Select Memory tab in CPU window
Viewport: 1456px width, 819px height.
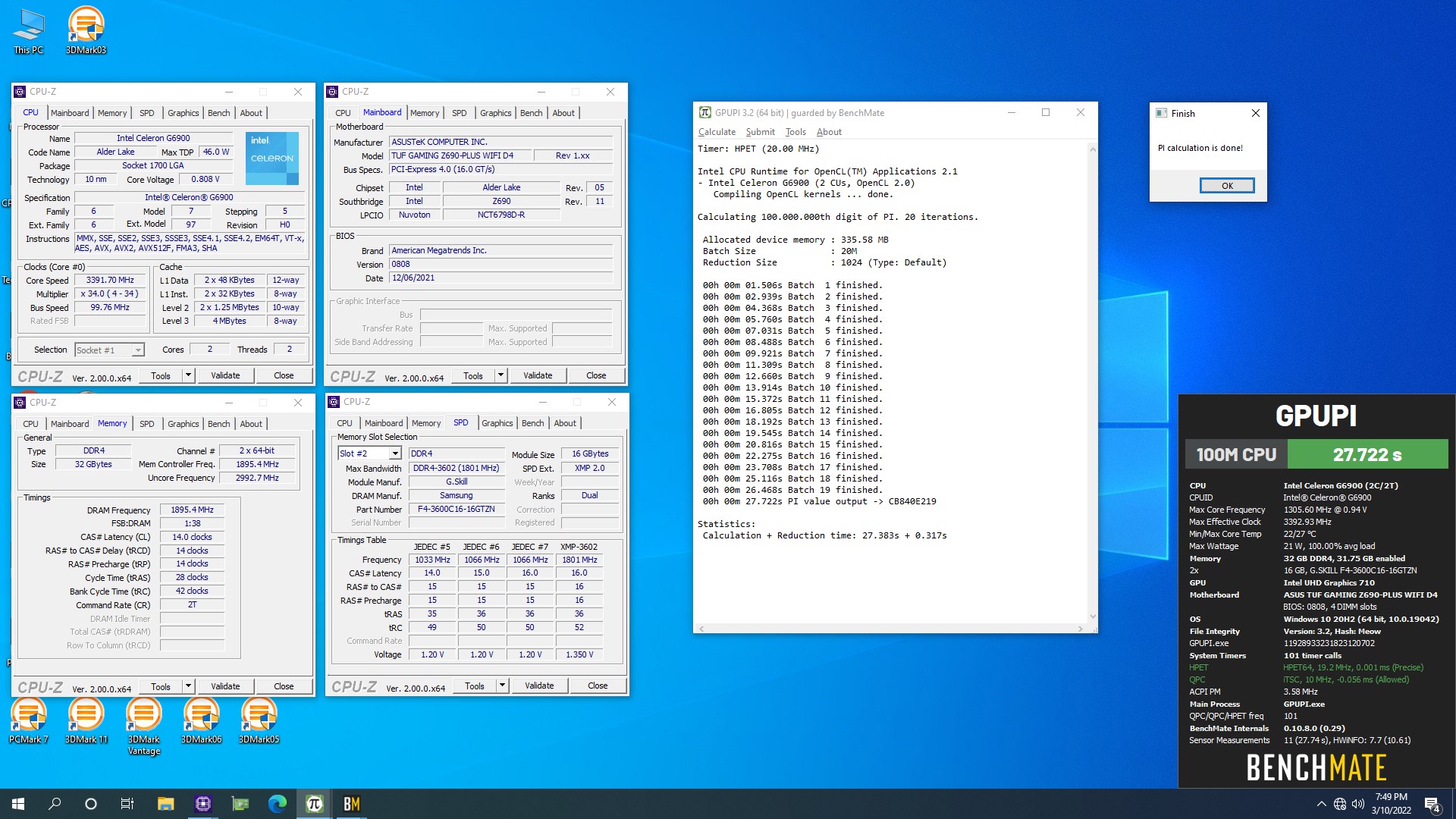[x=112, y=113]
